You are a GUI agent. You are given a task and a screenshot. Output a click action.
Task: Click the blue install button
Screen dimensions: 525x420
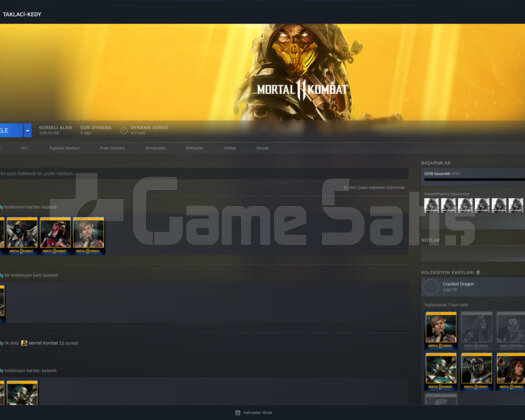coord(11,130)
